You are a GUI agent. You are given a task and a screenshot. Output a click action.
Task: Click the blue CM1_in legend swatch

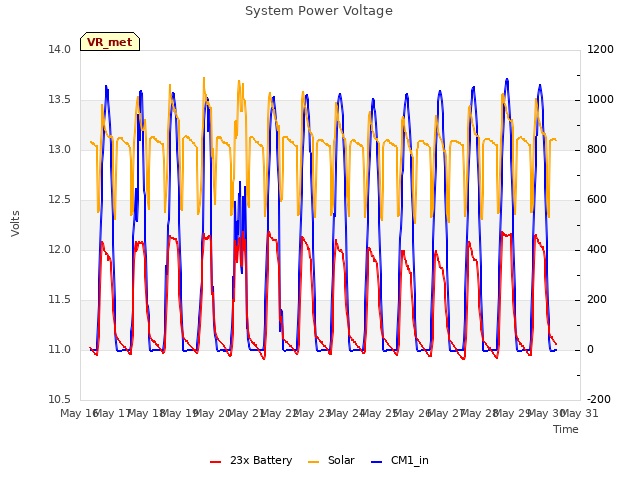click(376, 462)
